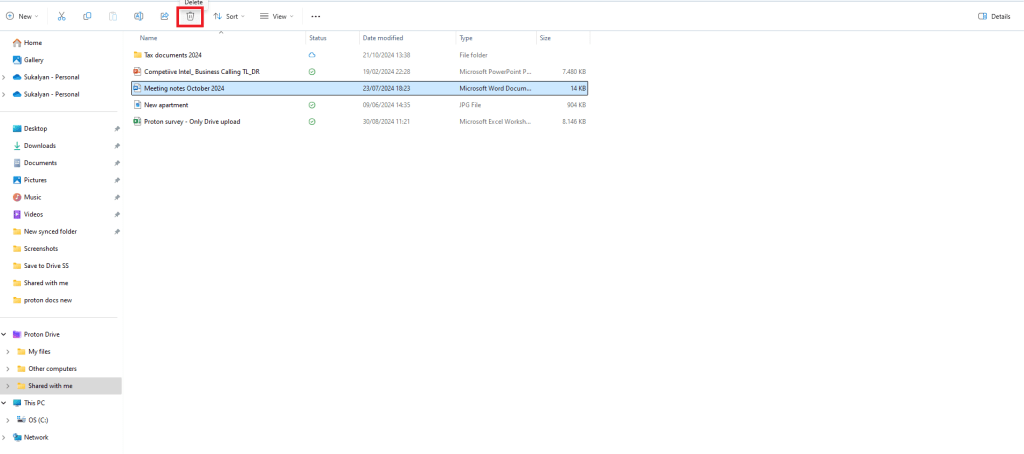Click the Delete trash can icon
Image resolution: width=1024 pixels, height=454 pixels.
(190, 16)
